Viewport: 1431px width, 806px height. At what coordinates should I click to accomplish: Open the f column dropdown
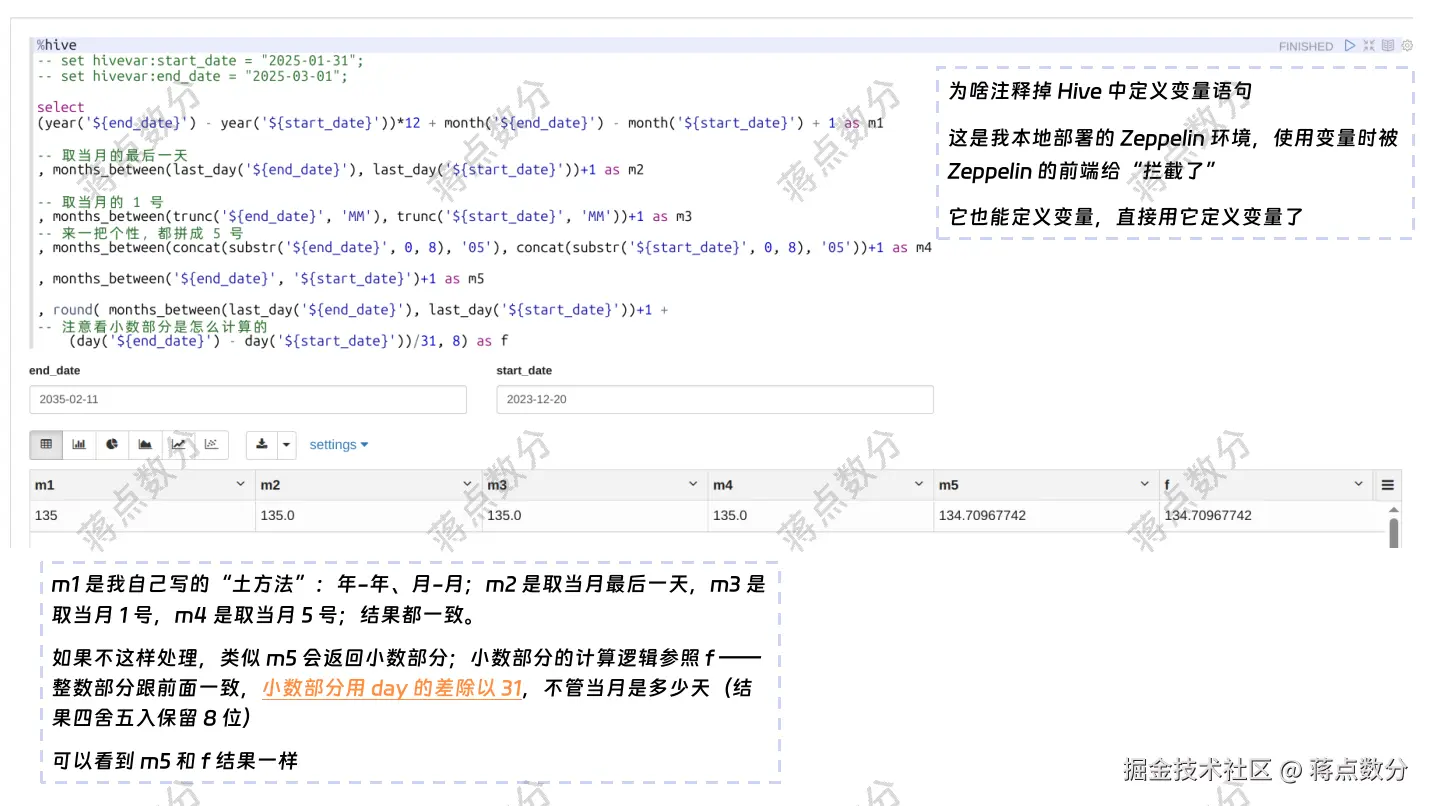coord(1358,484)
